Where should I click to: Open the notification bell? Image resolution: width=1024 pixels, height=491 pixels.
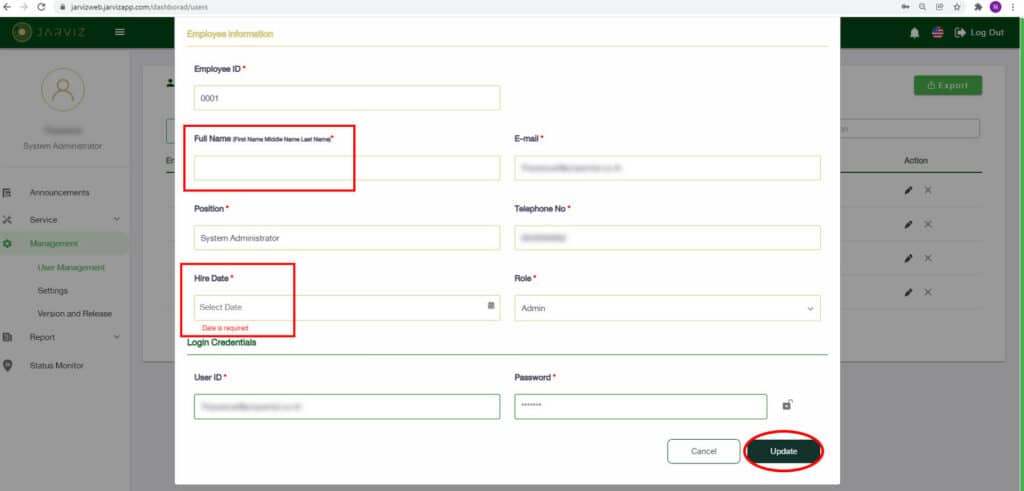tap(914, 33)
